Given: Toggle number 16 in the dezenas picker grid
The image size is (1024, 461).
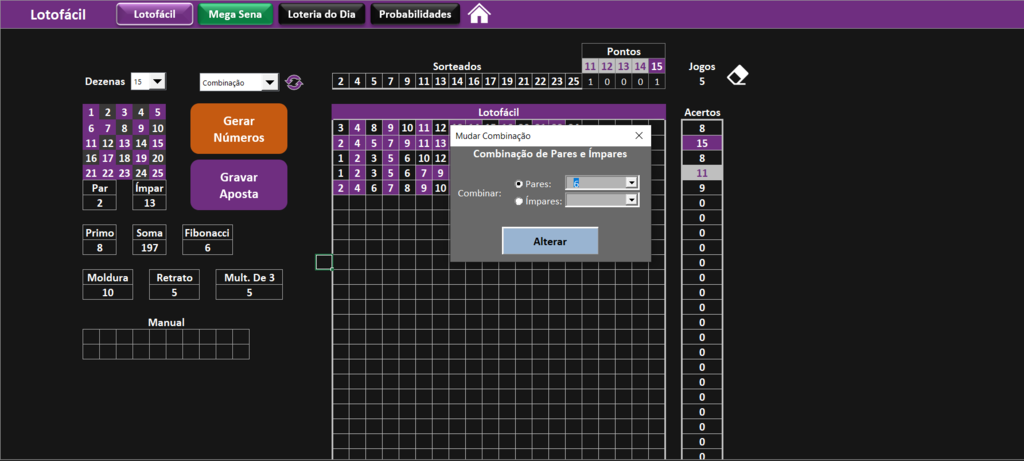Looking at the screenshot, I should (91, 158).
